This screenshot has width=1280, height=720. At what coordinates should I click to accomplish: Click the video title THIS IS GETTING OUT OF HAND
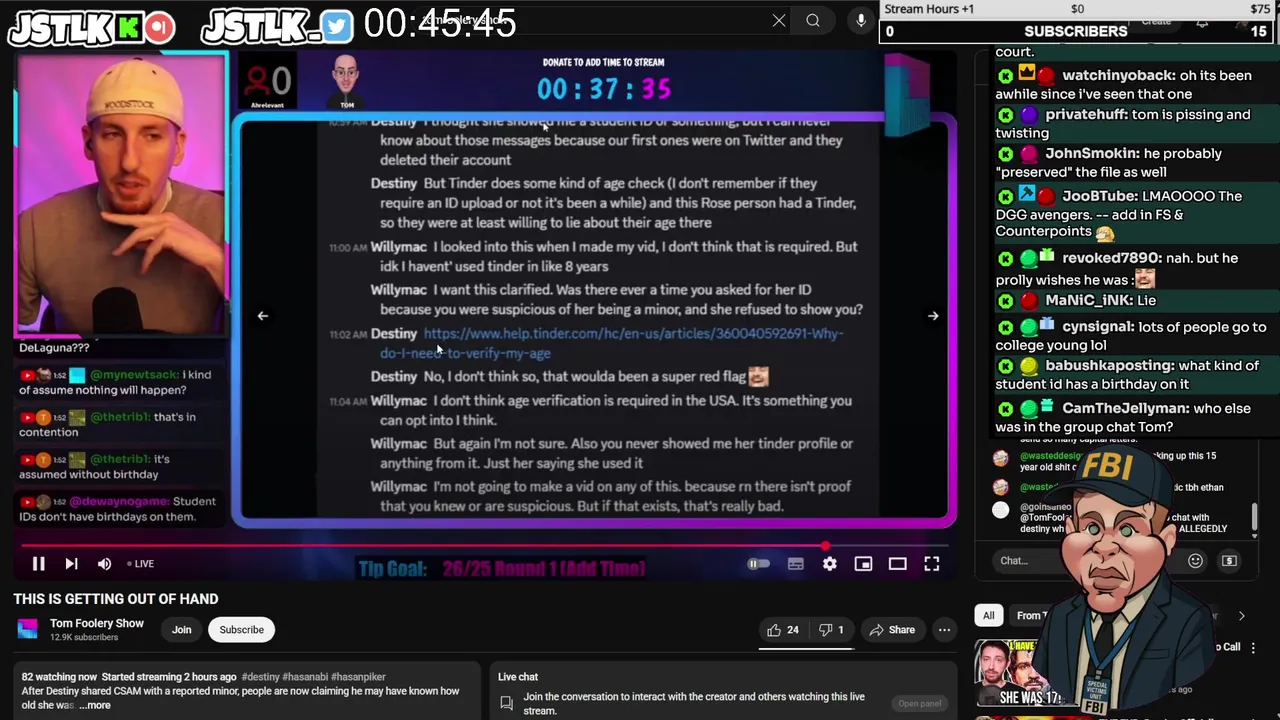click(x=115, y=599)
